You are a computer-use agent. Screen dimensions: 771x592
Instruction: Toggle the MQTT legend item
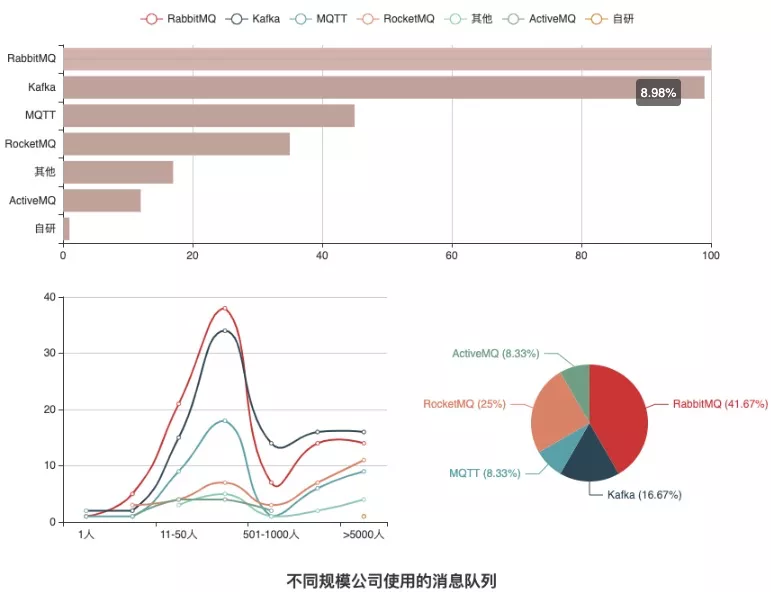pyautogui.click(x=319, y=19)
